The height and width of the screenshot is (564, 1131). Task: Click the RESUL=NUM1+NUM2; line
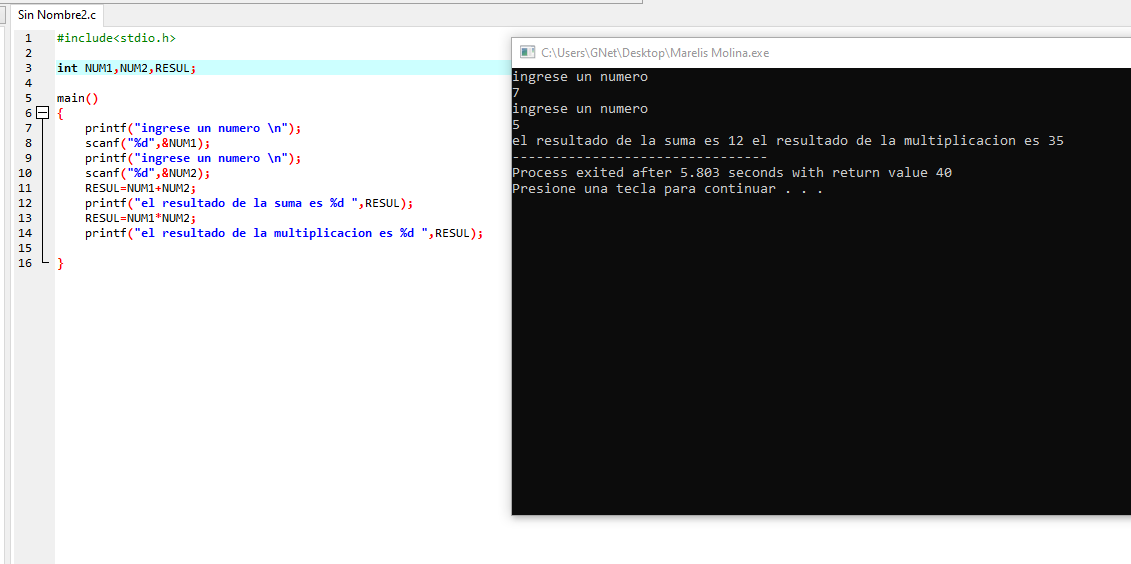tap(140, 188)
